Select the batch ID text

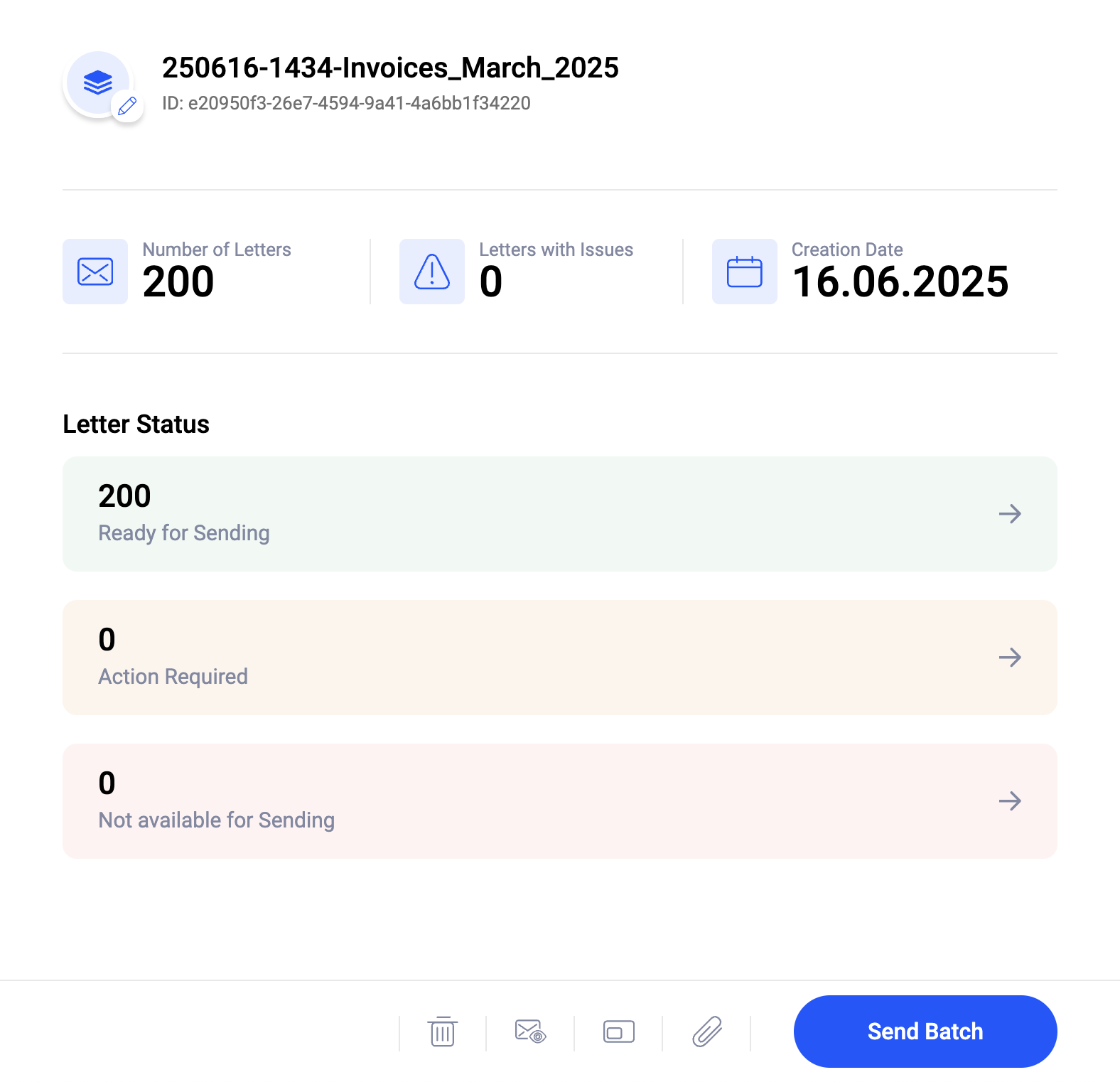coord(346,103)
